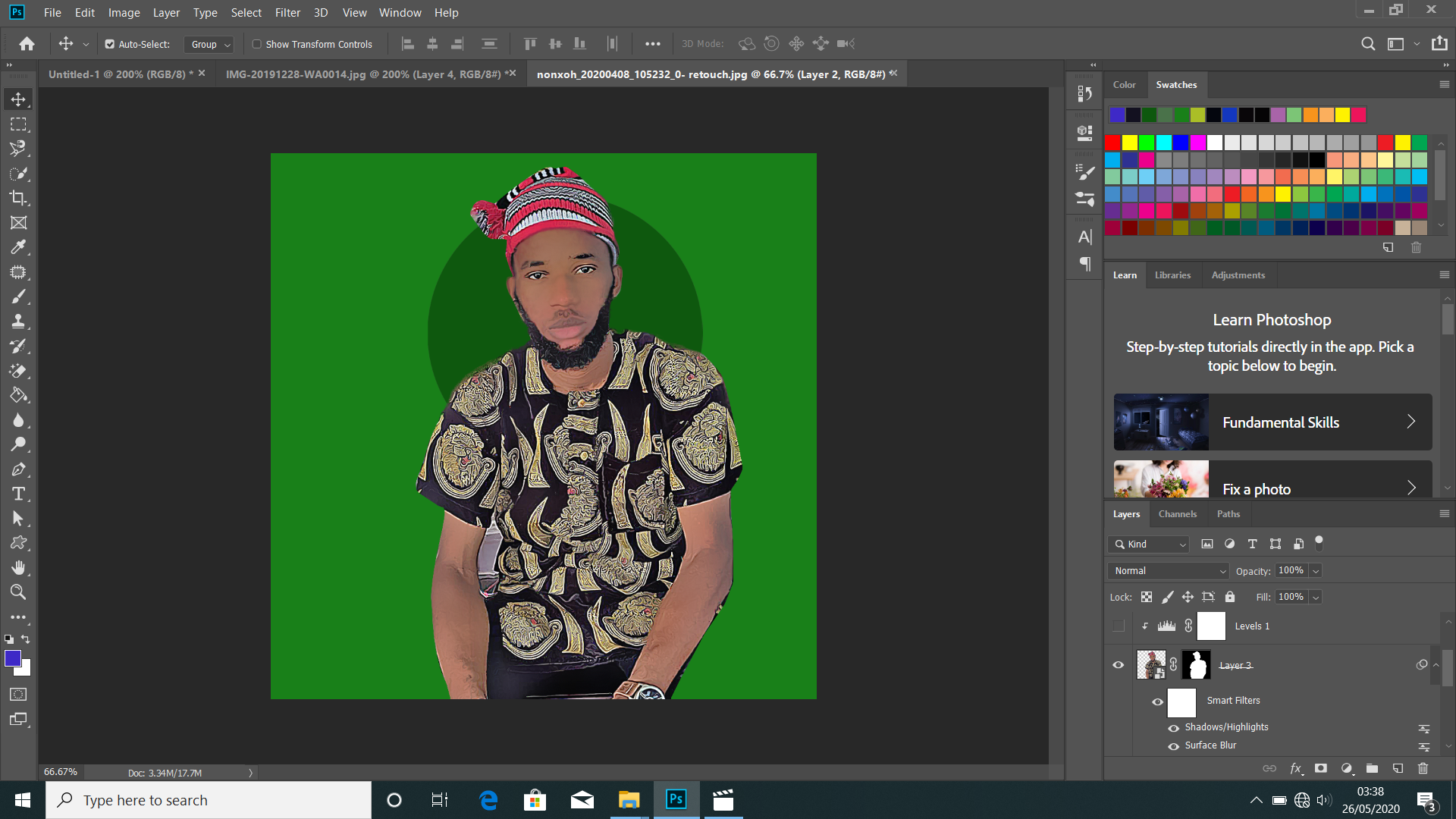Open the Fill value dropdown arrow
The width and height of the screenshot is (1456, 819).
click(x=1316, y=597)
